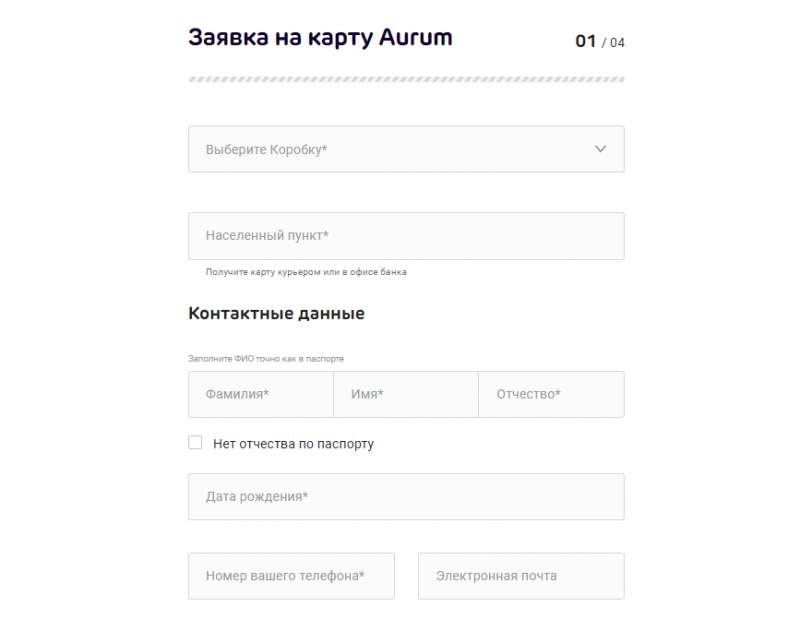The width and height of the screenshot is (800, 619).
Task: Click the "Контактные данные" section header
Action: click(276, 313)
